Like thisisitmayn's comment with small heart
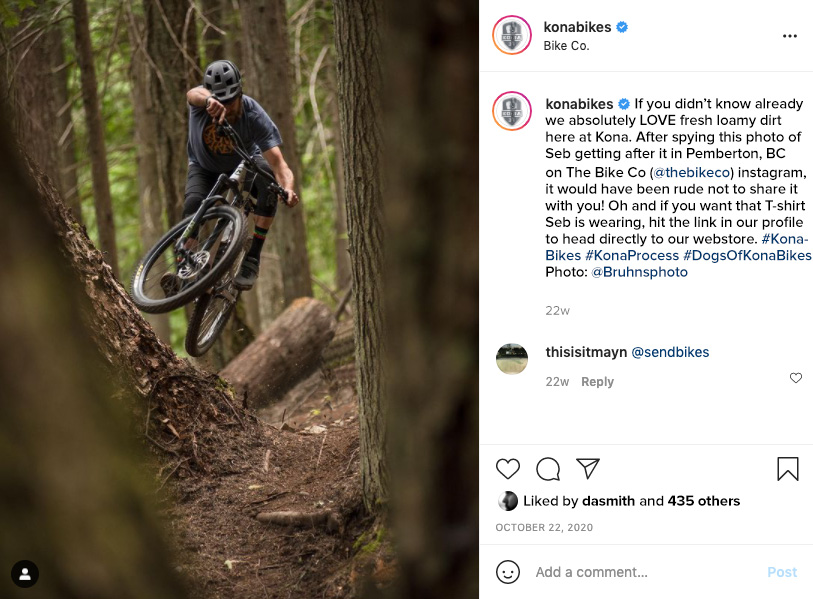Image resolution: width=813 pixels, height=599 pixels. [x=796, y=378]
